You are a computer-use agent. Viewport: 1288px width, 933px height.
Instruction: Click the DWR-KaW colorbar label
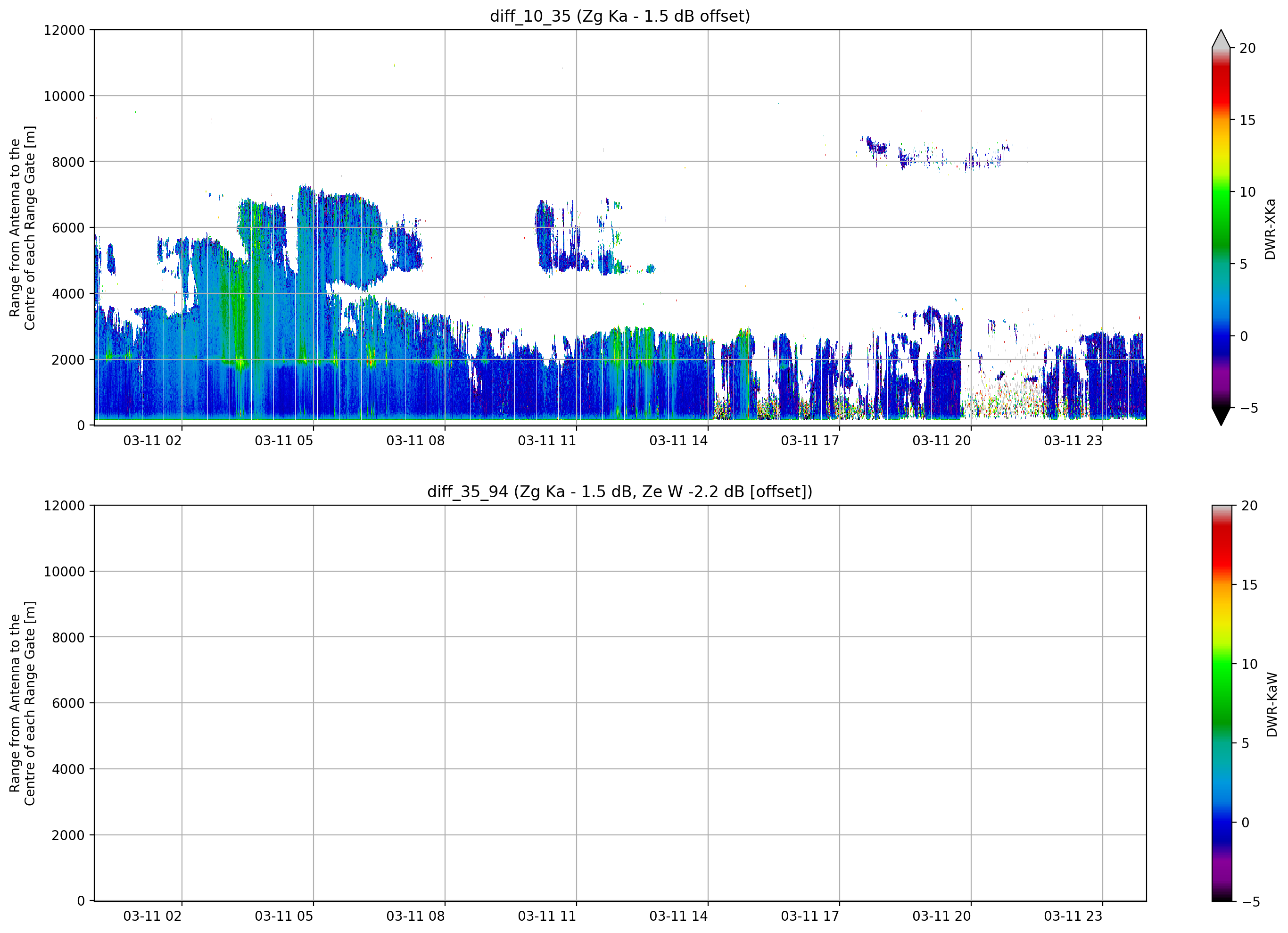click(1271, 705)
